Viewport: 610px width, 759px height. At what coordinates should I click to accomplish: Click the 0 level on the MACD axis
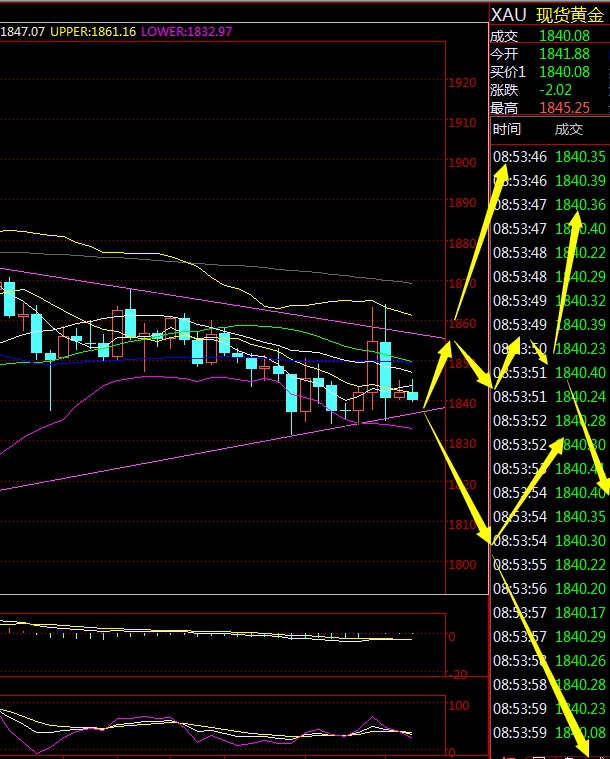pos(452,636)
